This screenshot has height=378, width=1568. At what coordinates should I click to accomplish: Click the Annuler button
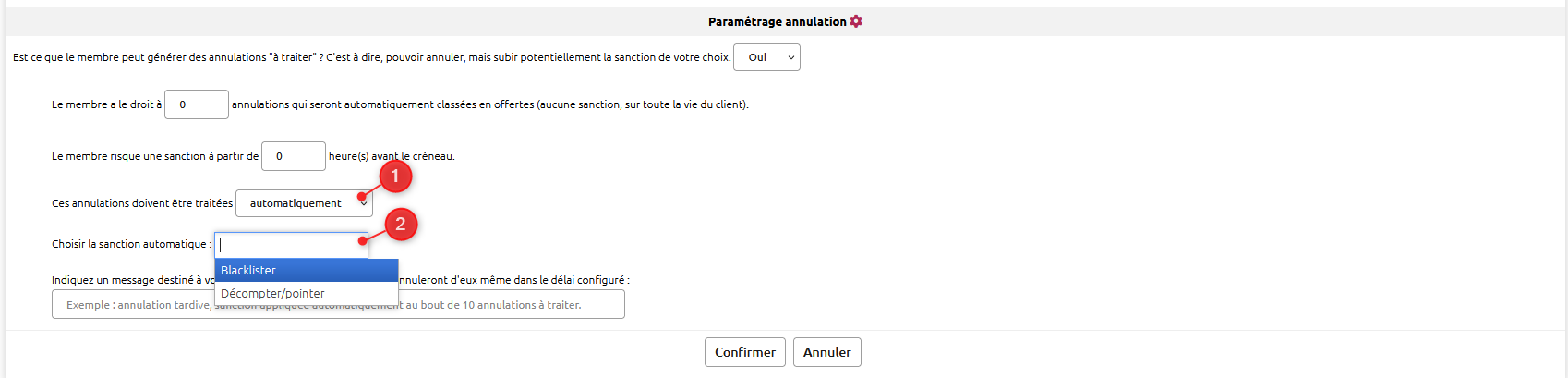[x=826, y=352]
